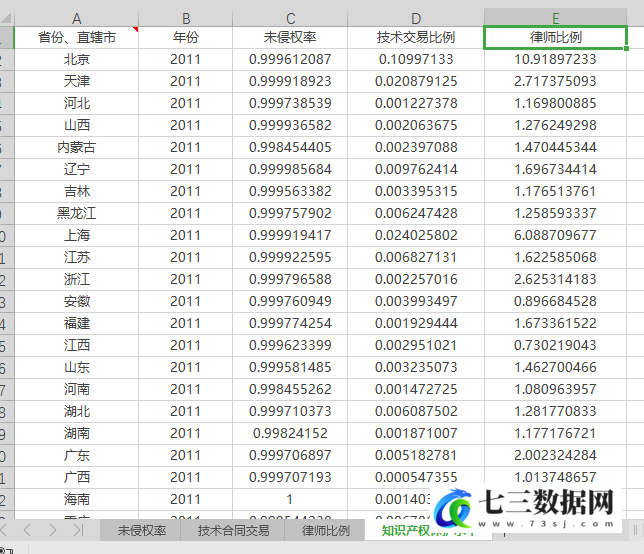Select the 内蒙古 cell
Image resolution: width=644 pixels, height=554 pixels.
[76, 147]
